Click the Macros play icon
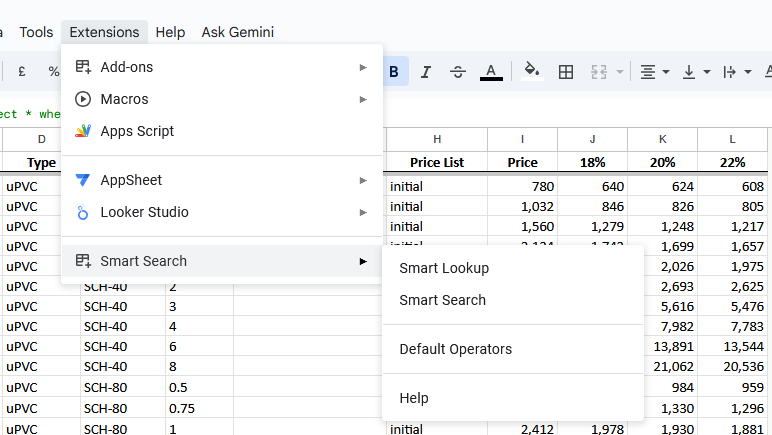 [x=83, y=99]
